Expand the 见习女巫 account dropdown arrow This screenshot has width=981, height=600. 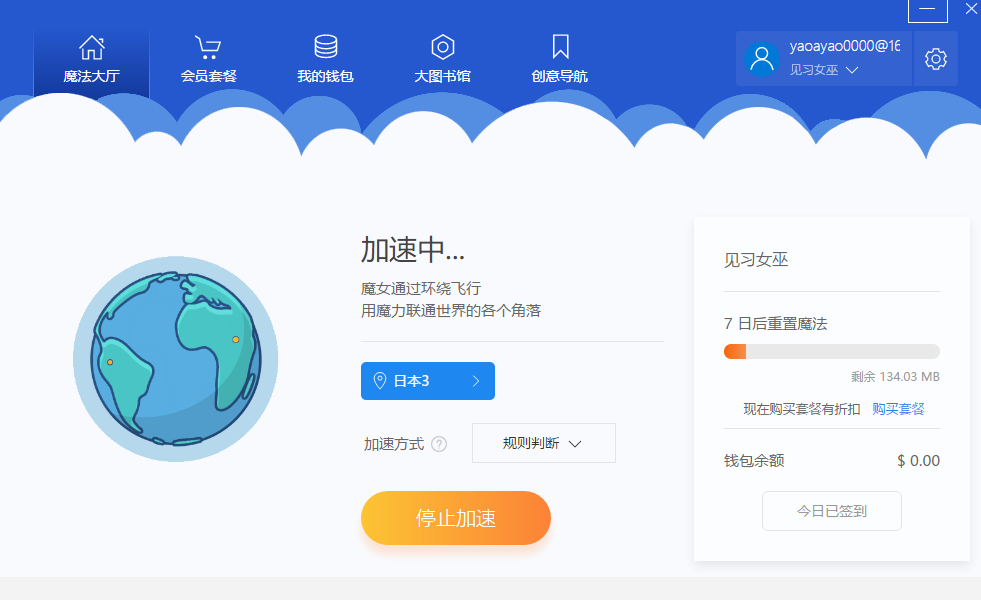pos(851,69)
